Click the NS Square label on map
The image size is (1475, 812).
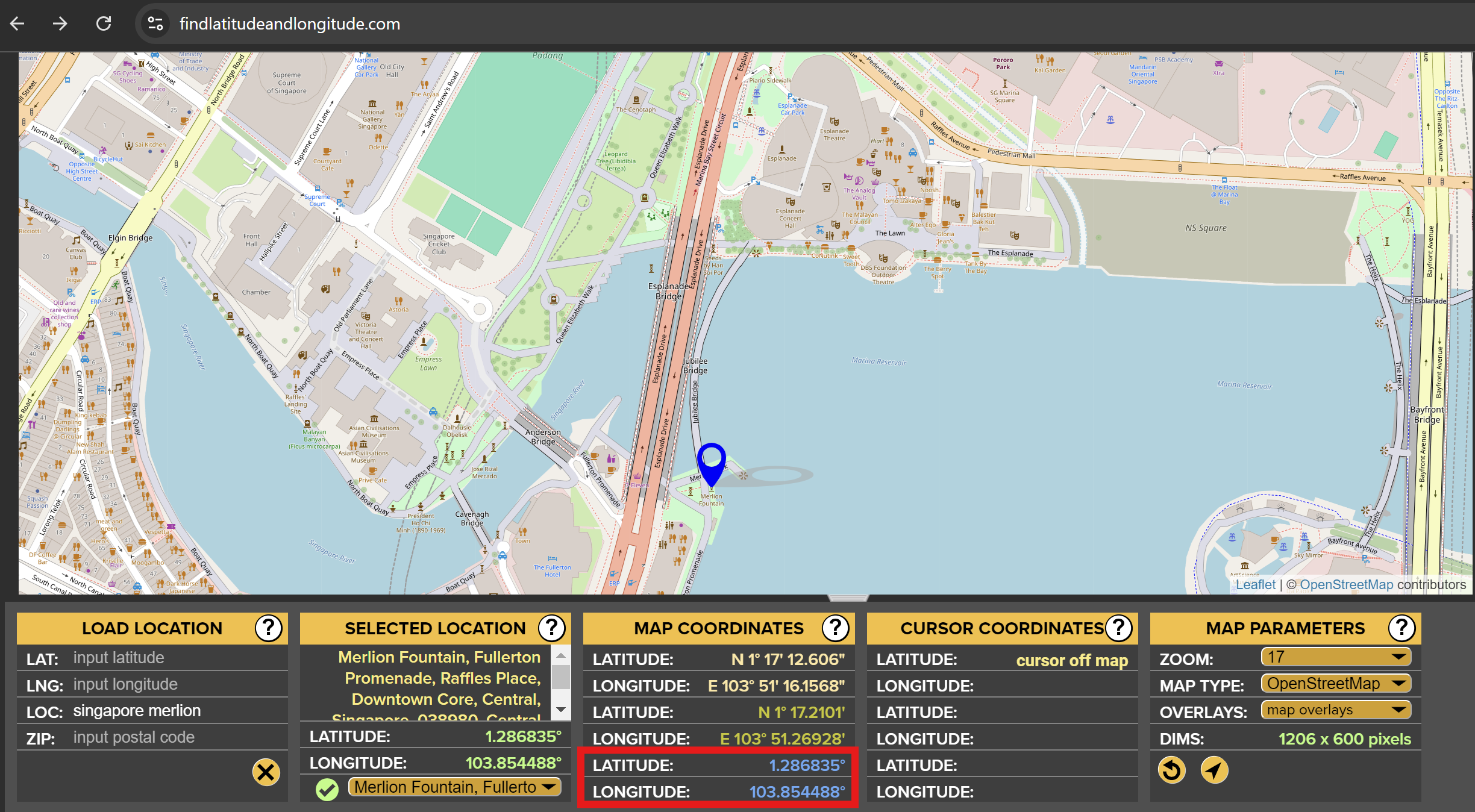tap(1206, 228)
